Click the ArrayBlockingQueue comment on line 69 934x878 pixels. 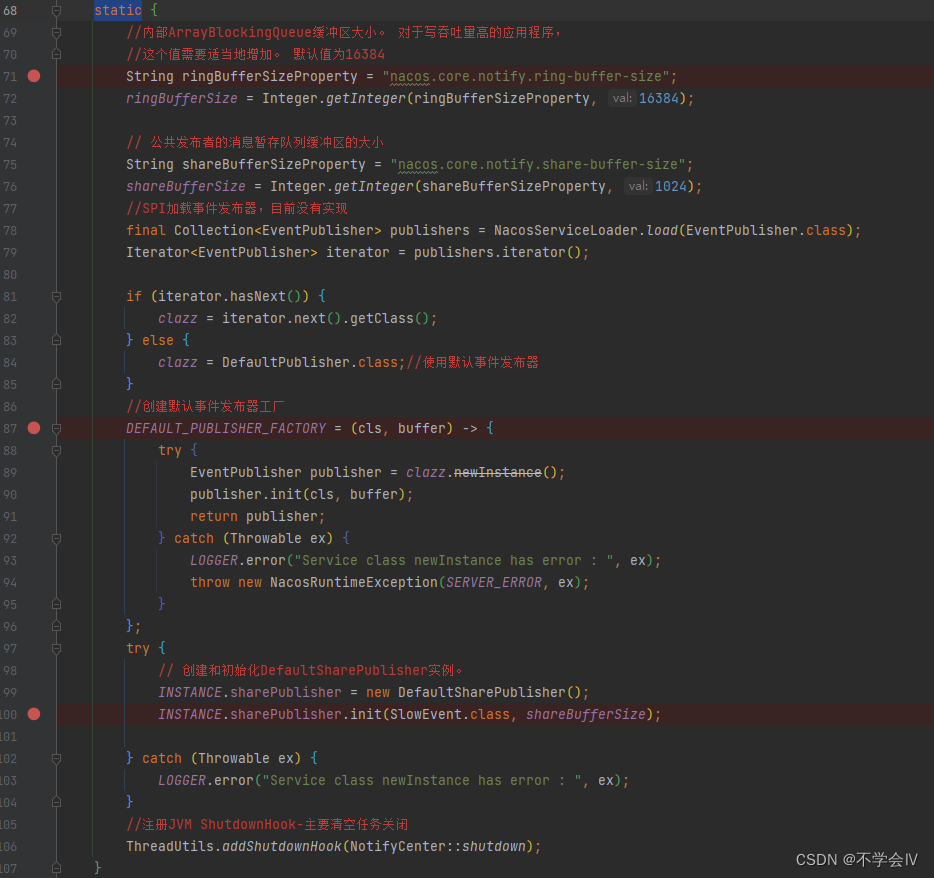pos(344,32)
